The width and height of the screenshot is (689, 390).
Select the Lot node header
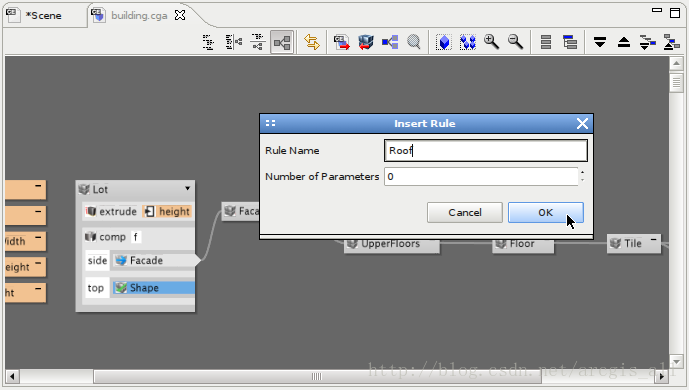[135, 189]
